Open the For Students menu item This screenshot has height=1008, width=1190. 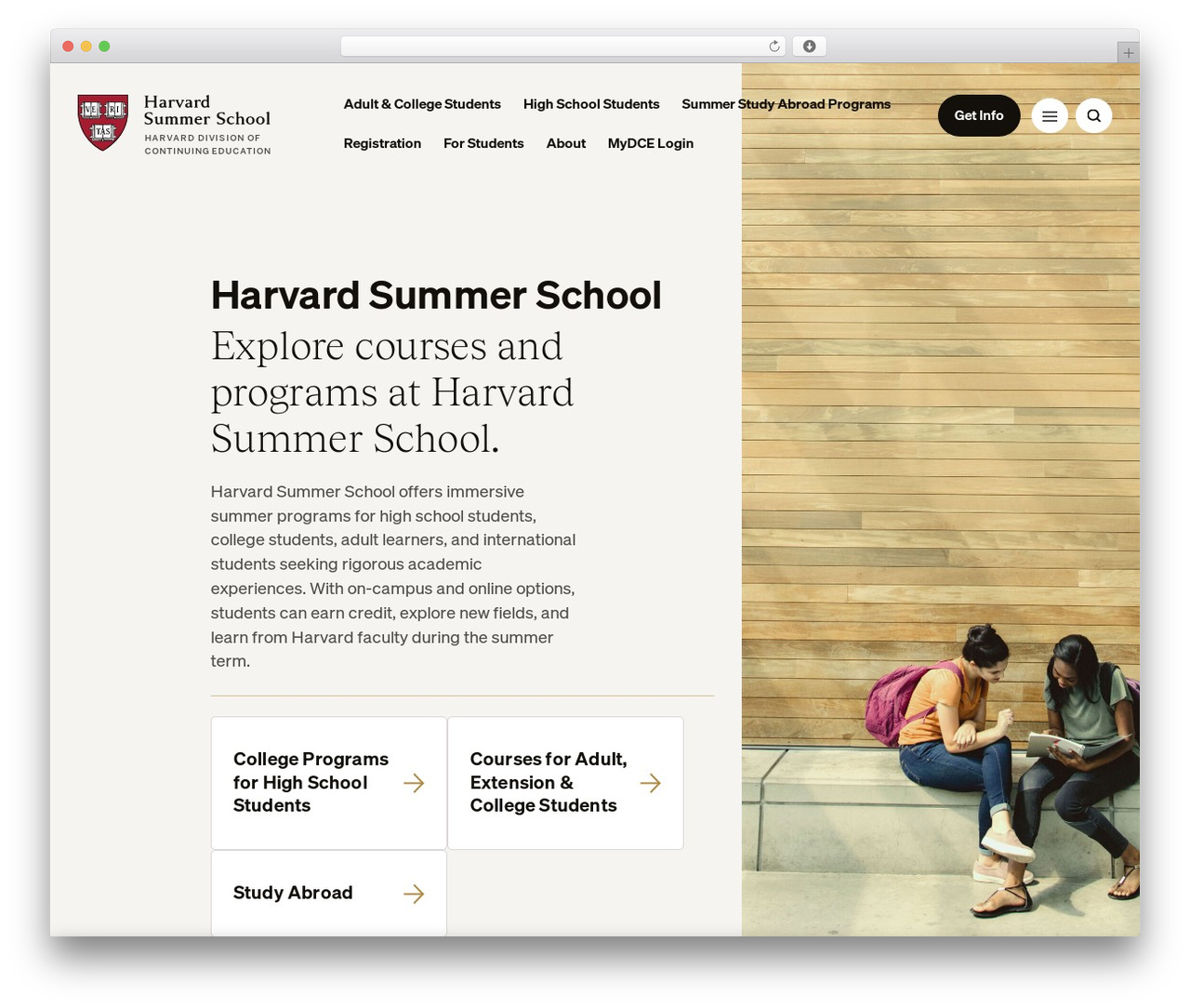coord(483,143)
